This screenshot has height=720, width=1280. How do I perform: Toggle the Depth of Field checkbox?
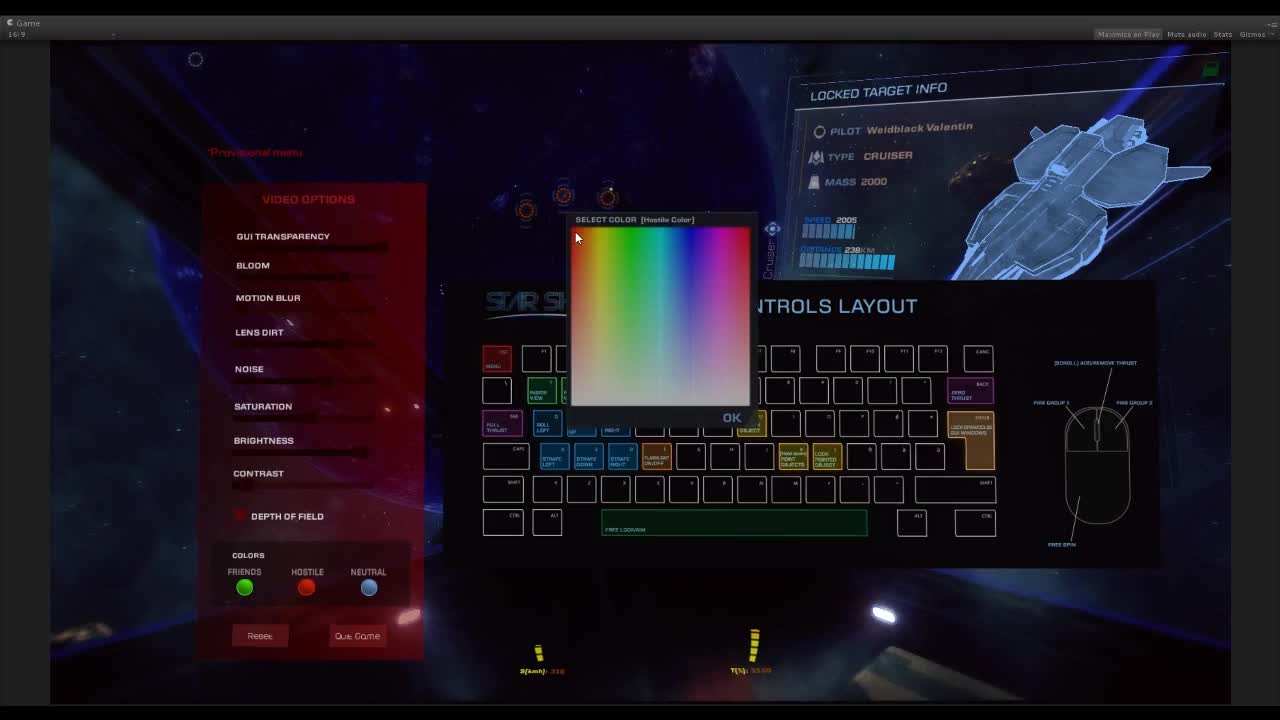pos(239,516)
